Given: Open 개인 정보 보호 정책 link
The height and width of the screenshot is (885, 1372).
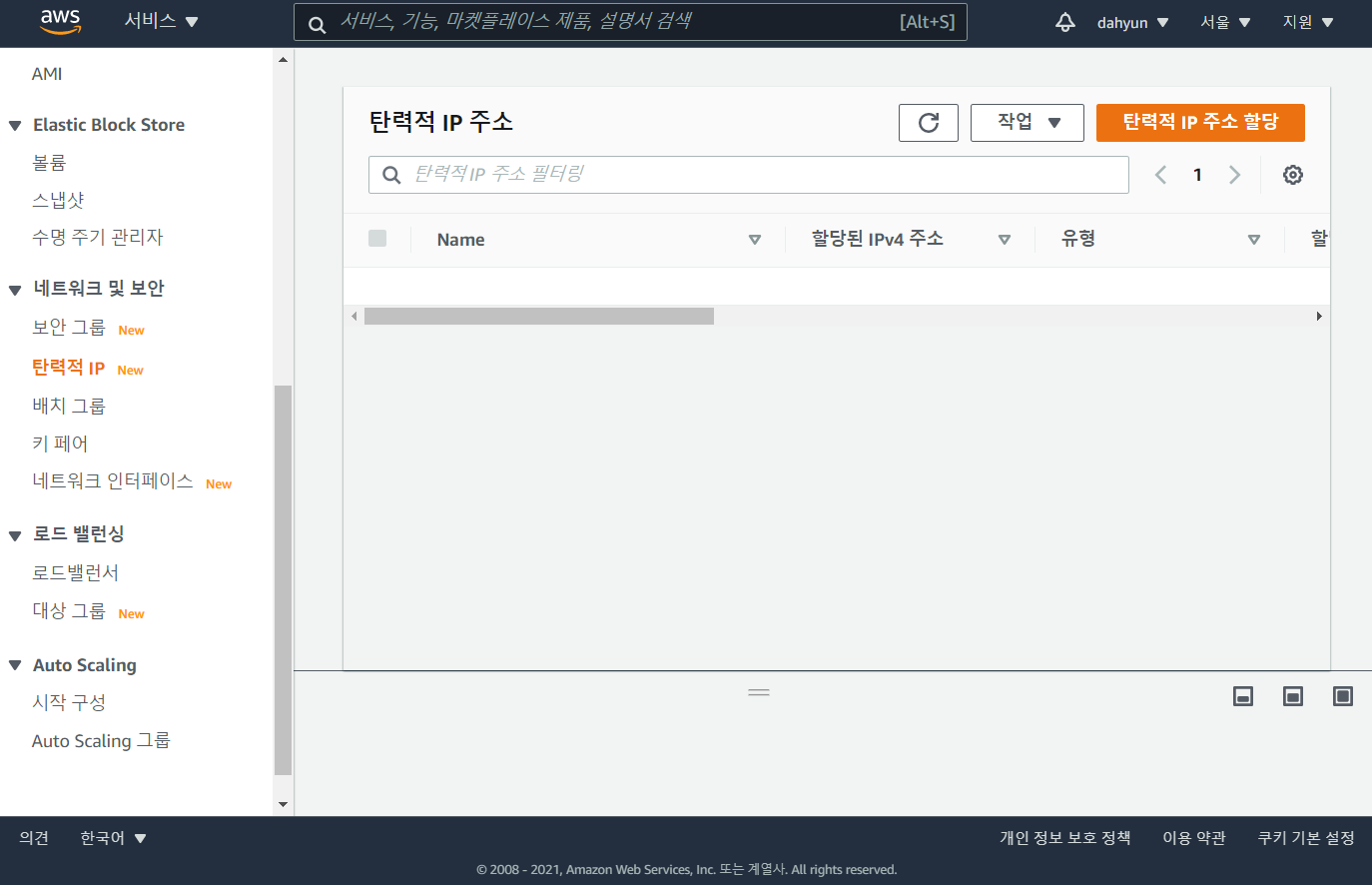Looking at the screenshot, I should click(1065, 838).
